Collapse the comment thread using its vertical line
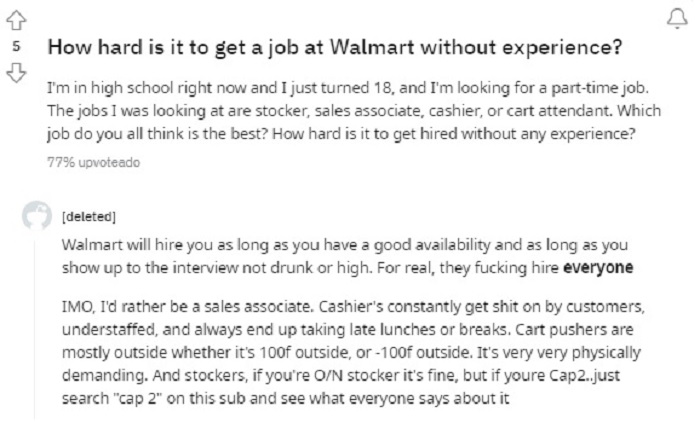The width and height of the screenshot is (700, 423). pos(34,329)
